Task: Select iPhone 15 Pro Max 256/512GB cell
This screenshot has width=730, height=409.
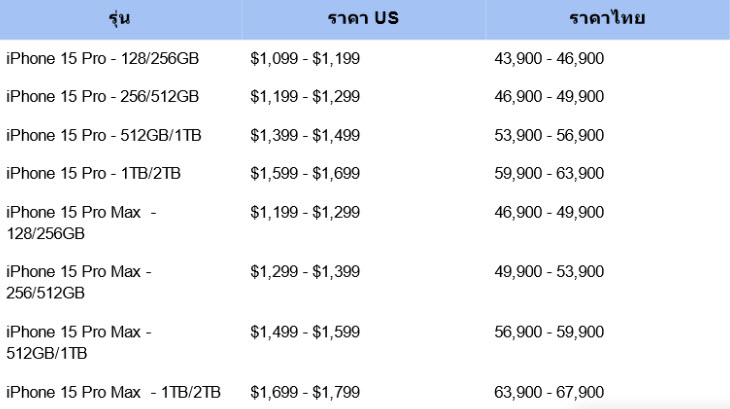Action: 79,282
